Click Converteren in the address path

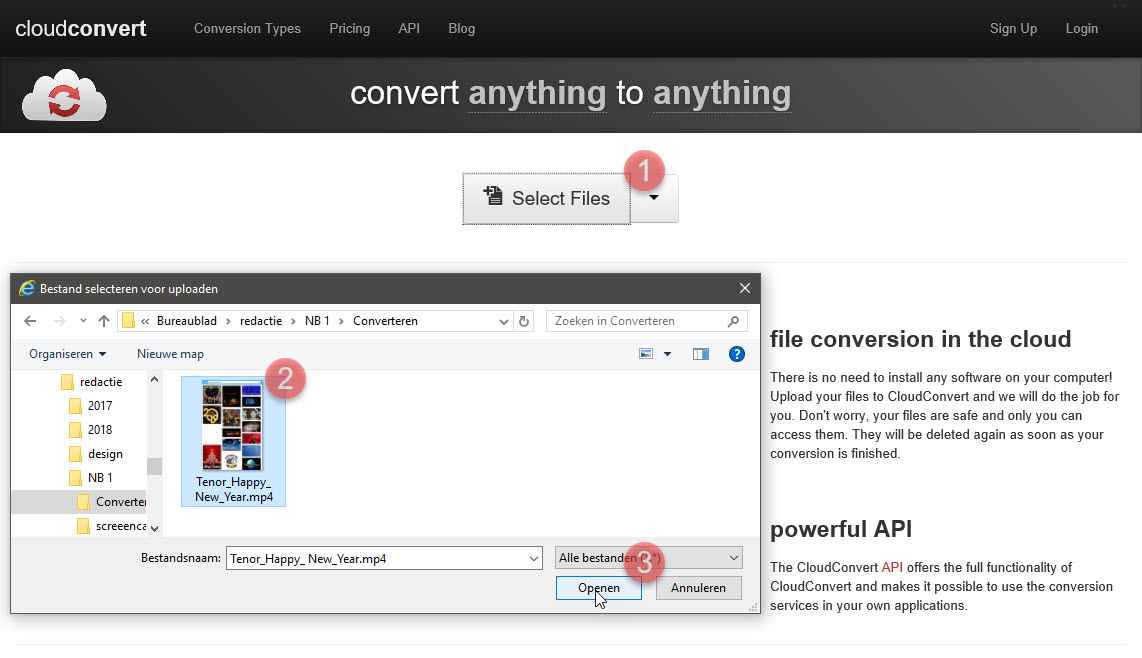pos(385,321)
